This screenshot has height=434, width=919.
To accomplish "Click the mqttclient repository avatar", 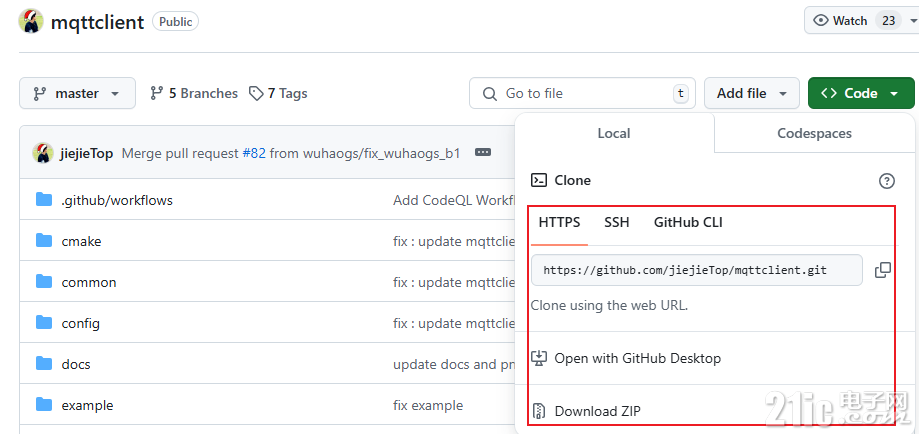I will (x=31, y=21).
